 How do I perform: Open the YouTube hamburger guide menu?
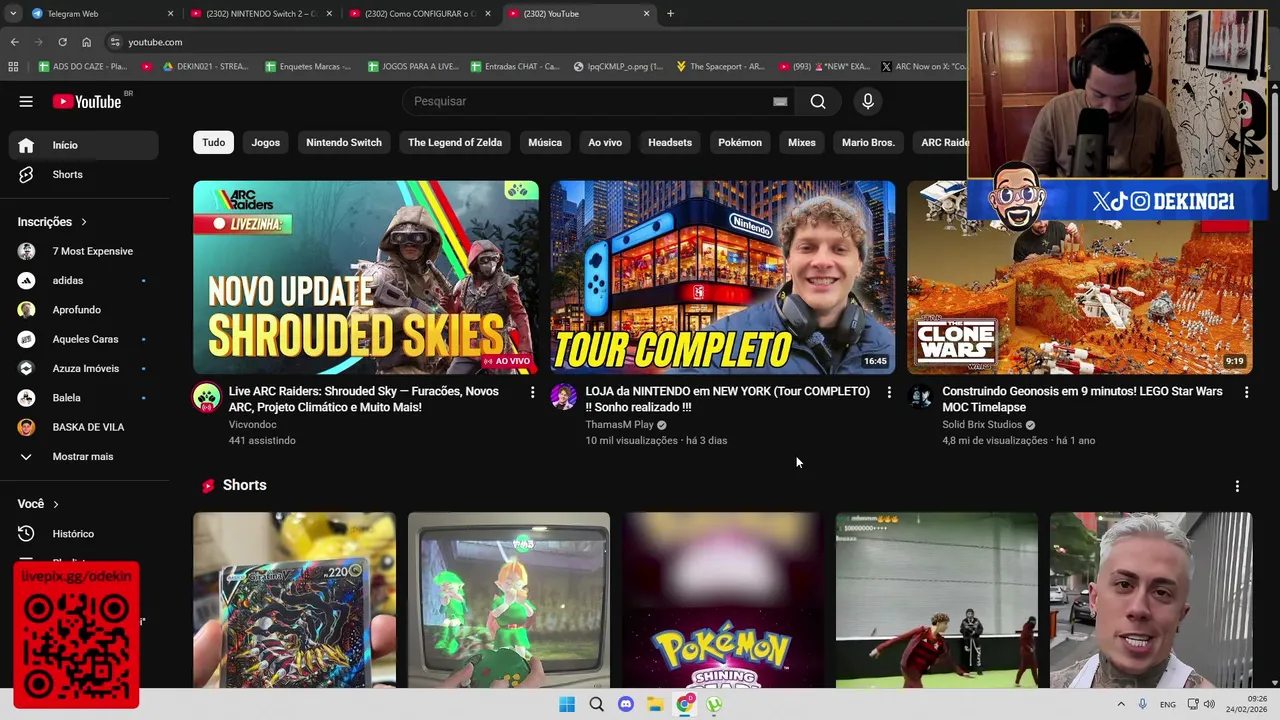[x=26, y=101]
